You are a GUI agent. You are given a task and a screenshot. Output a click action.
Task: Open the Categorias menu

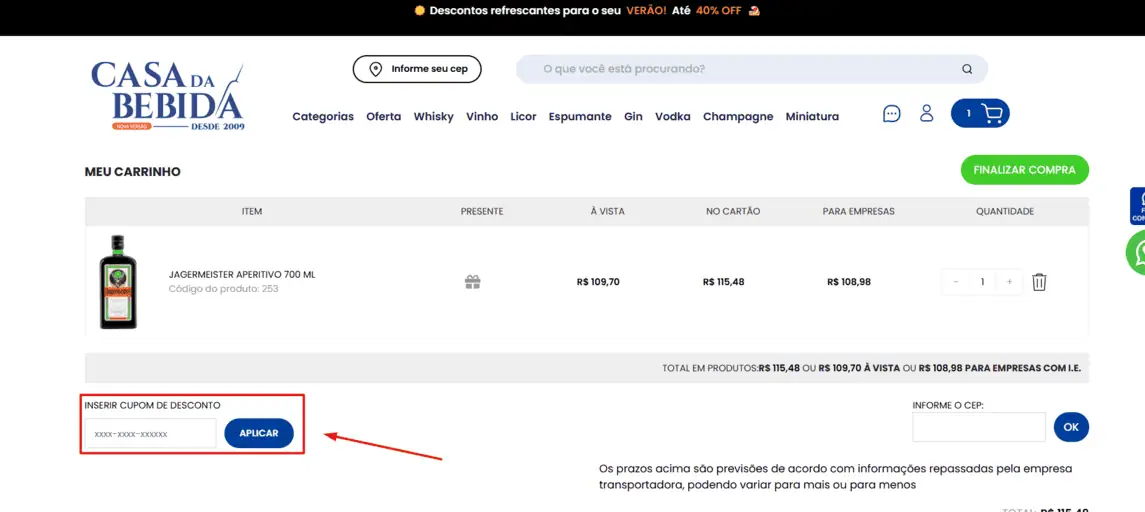point(323,116)
